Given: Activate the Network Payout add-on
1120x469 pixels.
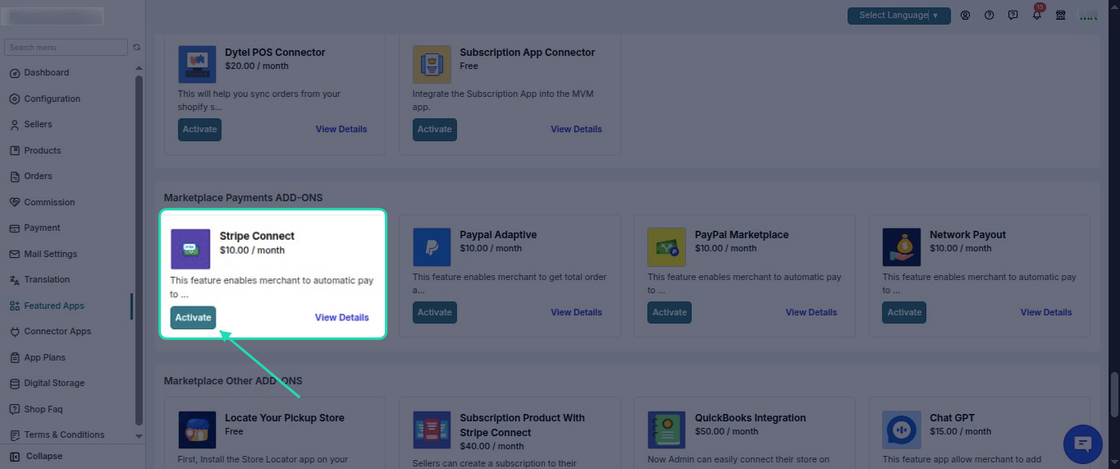Looking at the screenshot, I should click(904, 312).
